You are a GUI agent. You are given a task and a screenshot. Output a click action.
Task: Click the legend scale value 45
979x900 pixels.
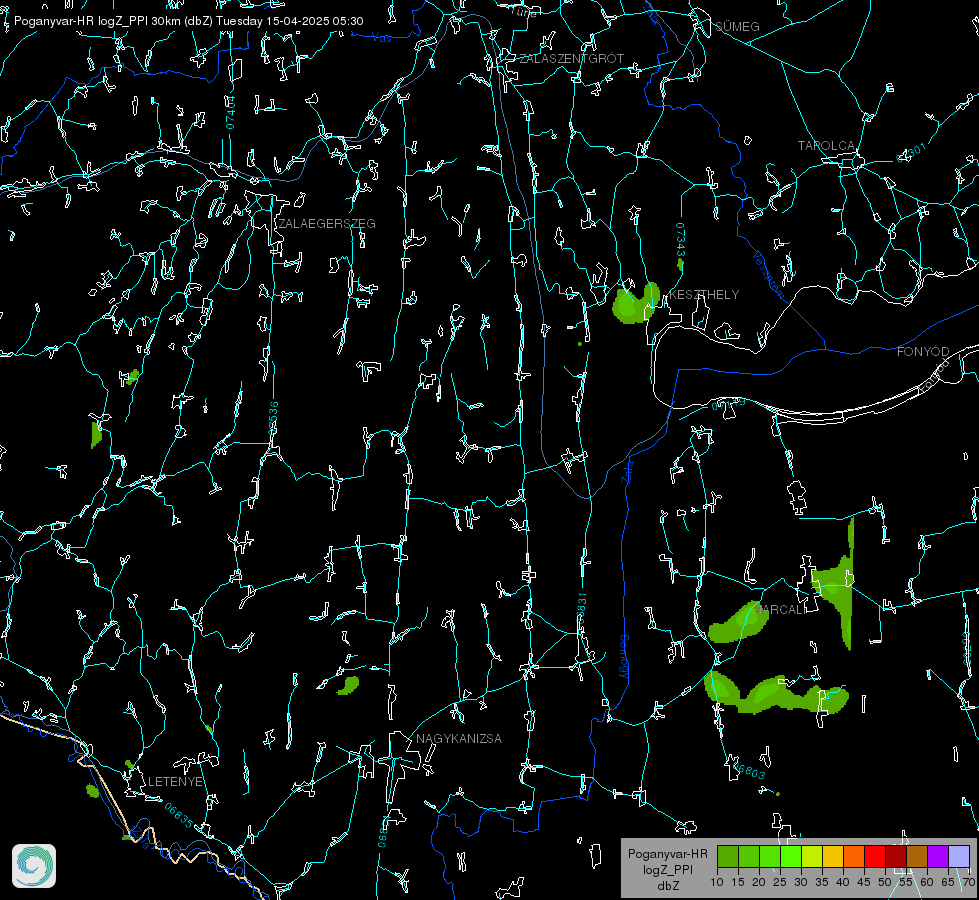pos(864,883)
